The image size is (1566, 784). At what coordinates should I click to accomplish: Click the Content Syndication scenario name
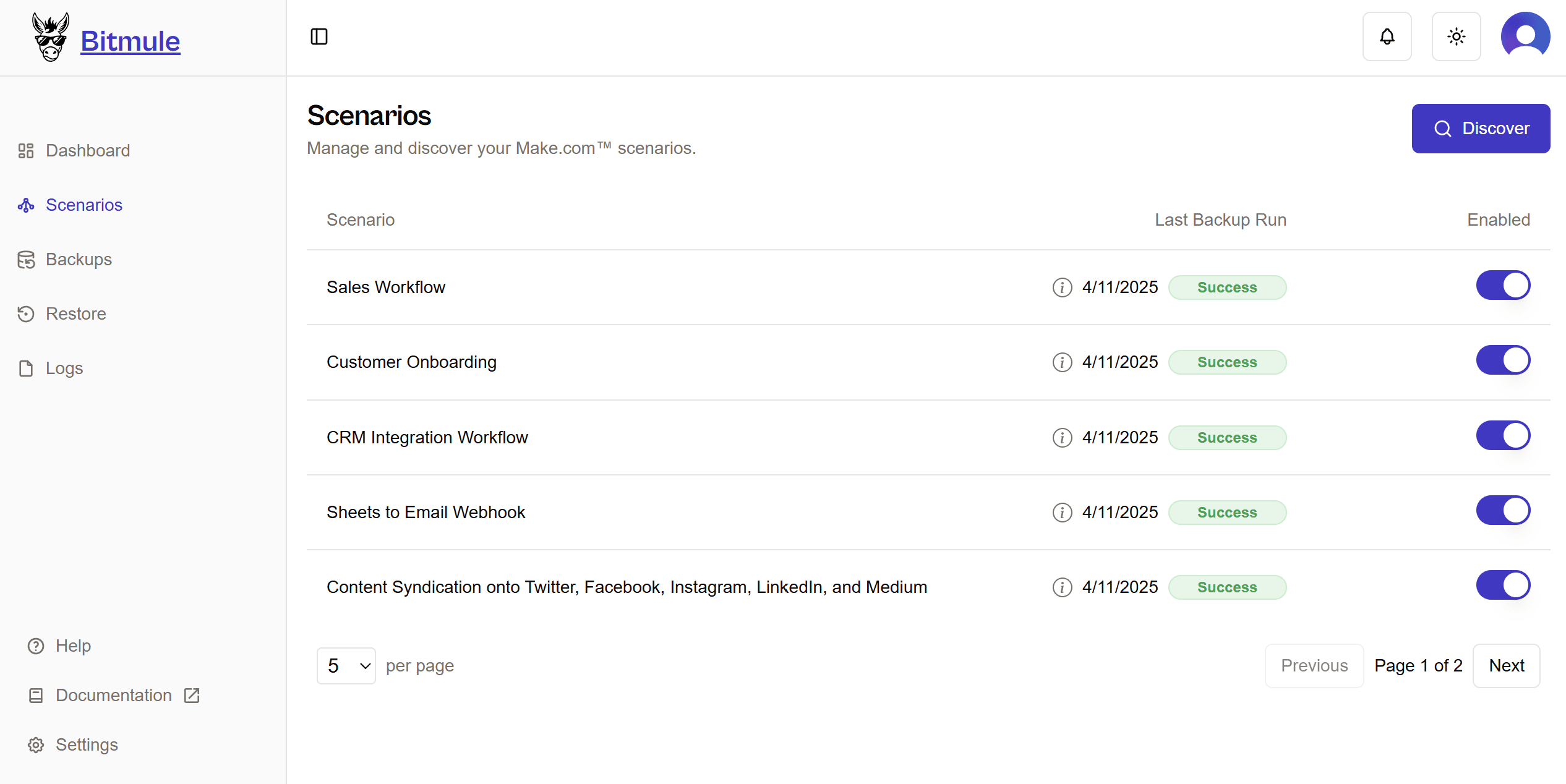click(627, 587)
